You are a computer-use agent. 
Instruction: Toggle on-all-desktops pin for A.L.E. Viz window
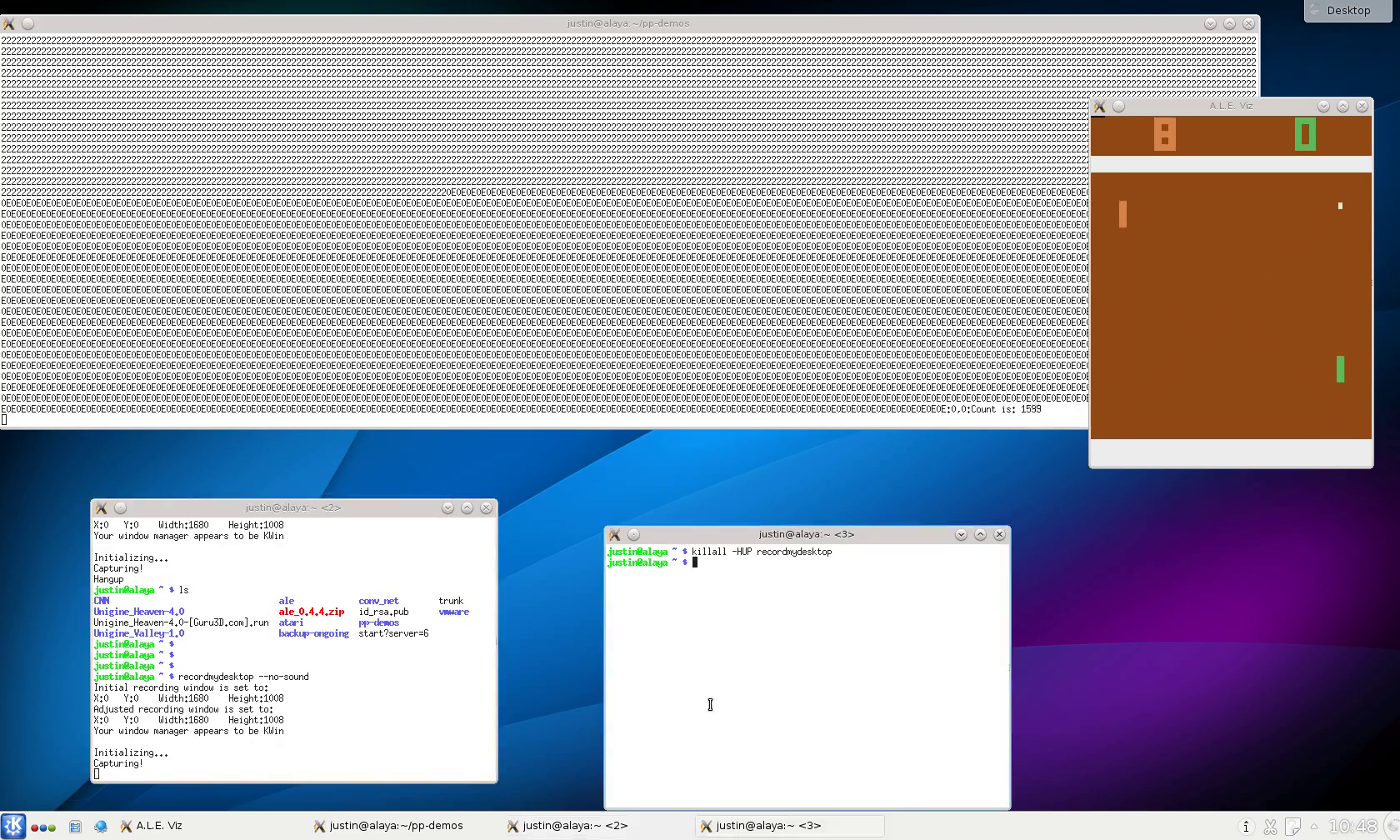[x=1119, y=107]
